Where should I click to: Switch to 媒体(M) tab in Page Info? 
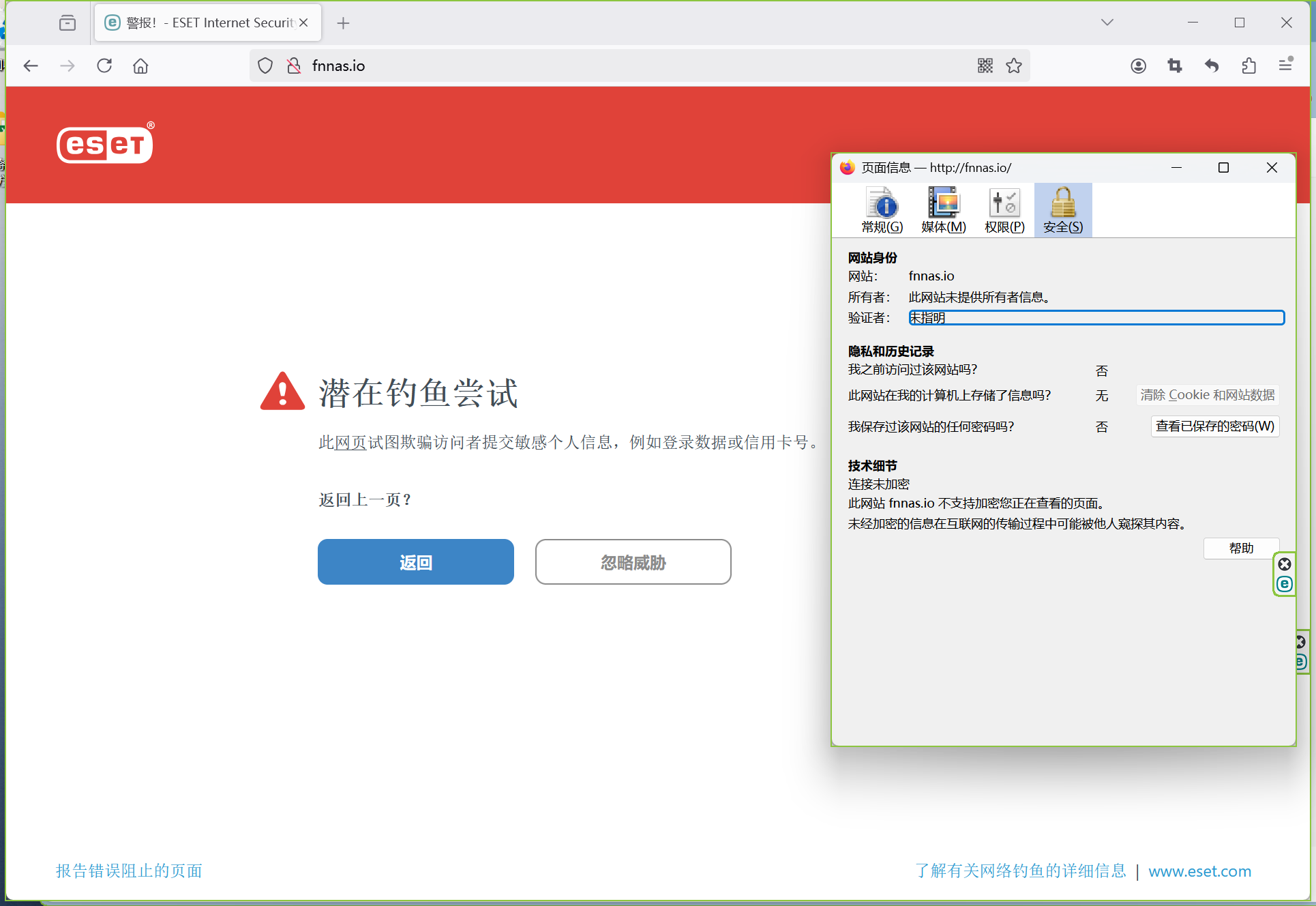[x=944, y=211]
